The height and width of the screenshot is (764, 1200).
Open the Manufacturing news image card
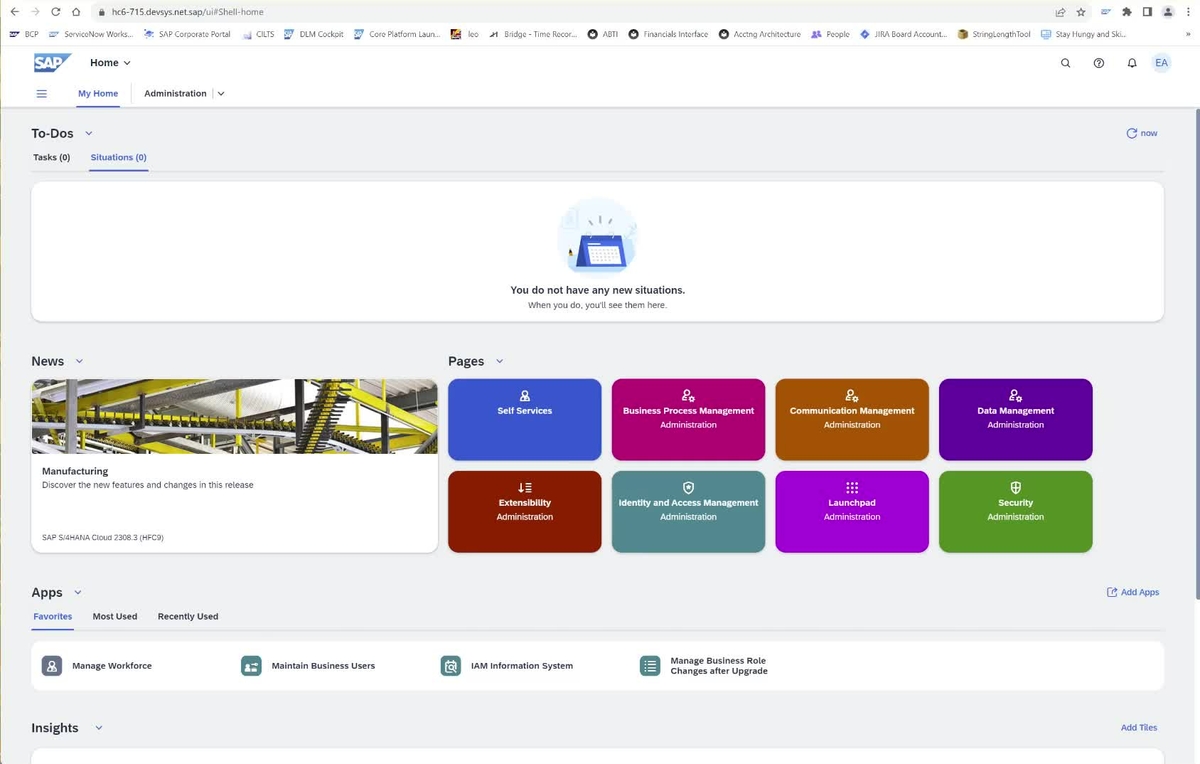tap(234, 417)
